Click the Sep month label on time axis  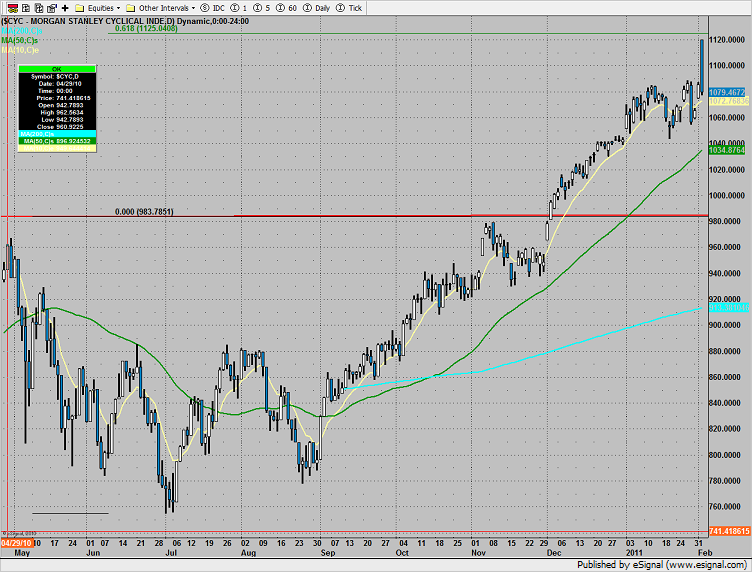point(328,553)
